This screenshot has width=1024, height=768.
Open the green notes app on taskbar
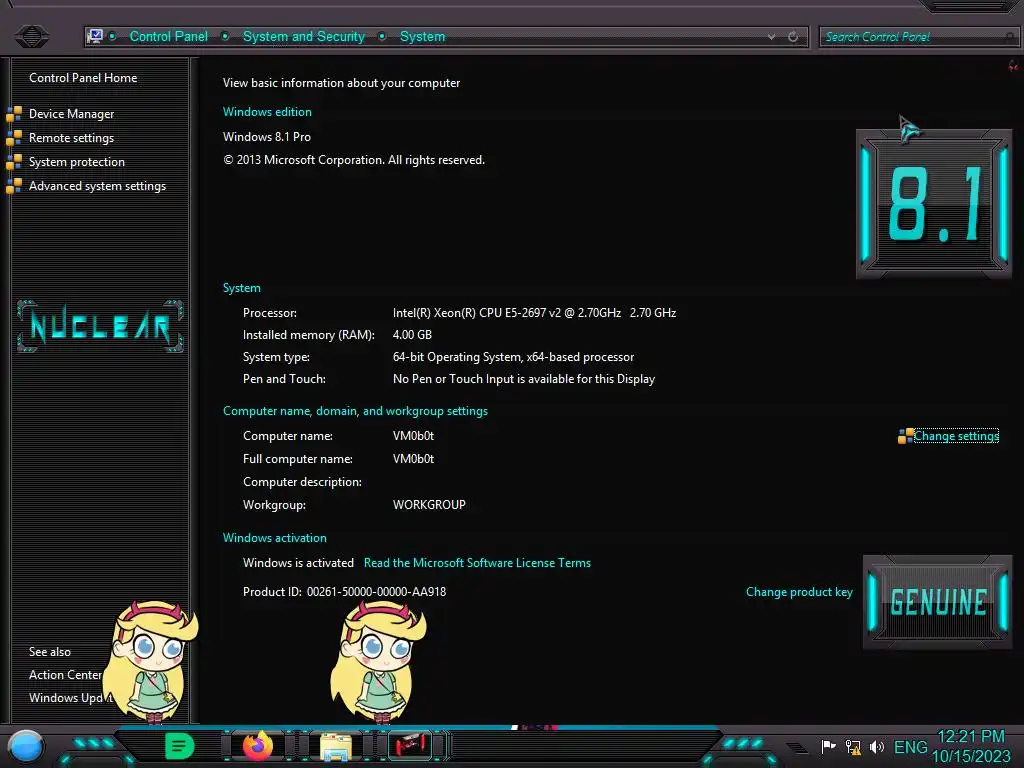pos(179,746)
